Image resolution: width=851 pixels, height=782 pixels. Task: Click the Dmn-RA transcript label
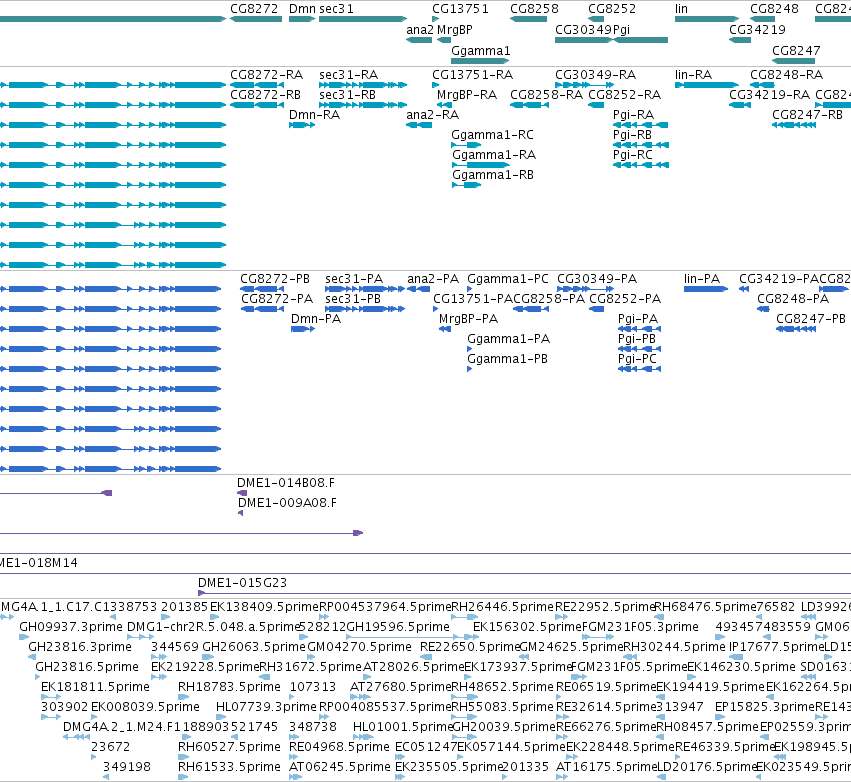[314, 115]
